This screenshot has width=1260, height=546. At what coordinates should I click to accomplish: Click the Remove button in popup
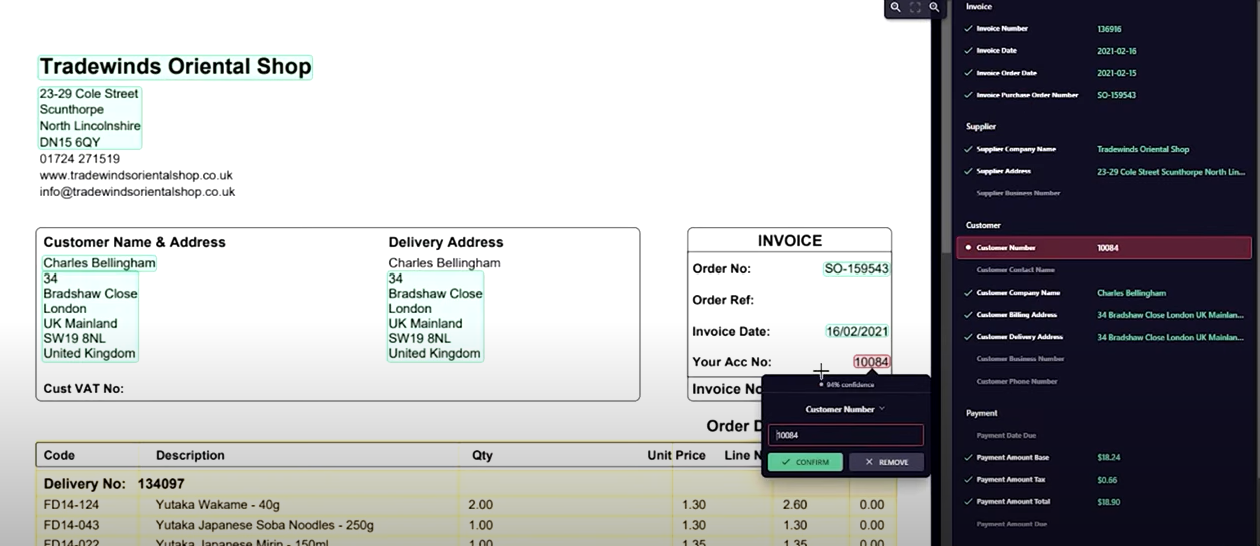(886, 462)
